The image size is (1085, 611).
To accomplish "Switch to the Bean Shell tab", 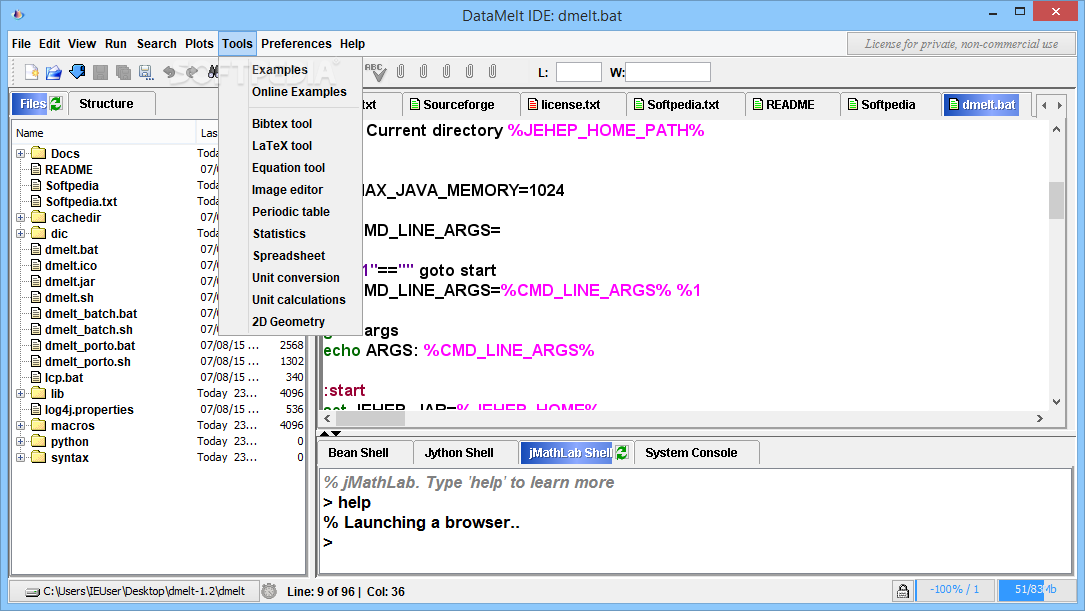I will [x=358, y=453].
